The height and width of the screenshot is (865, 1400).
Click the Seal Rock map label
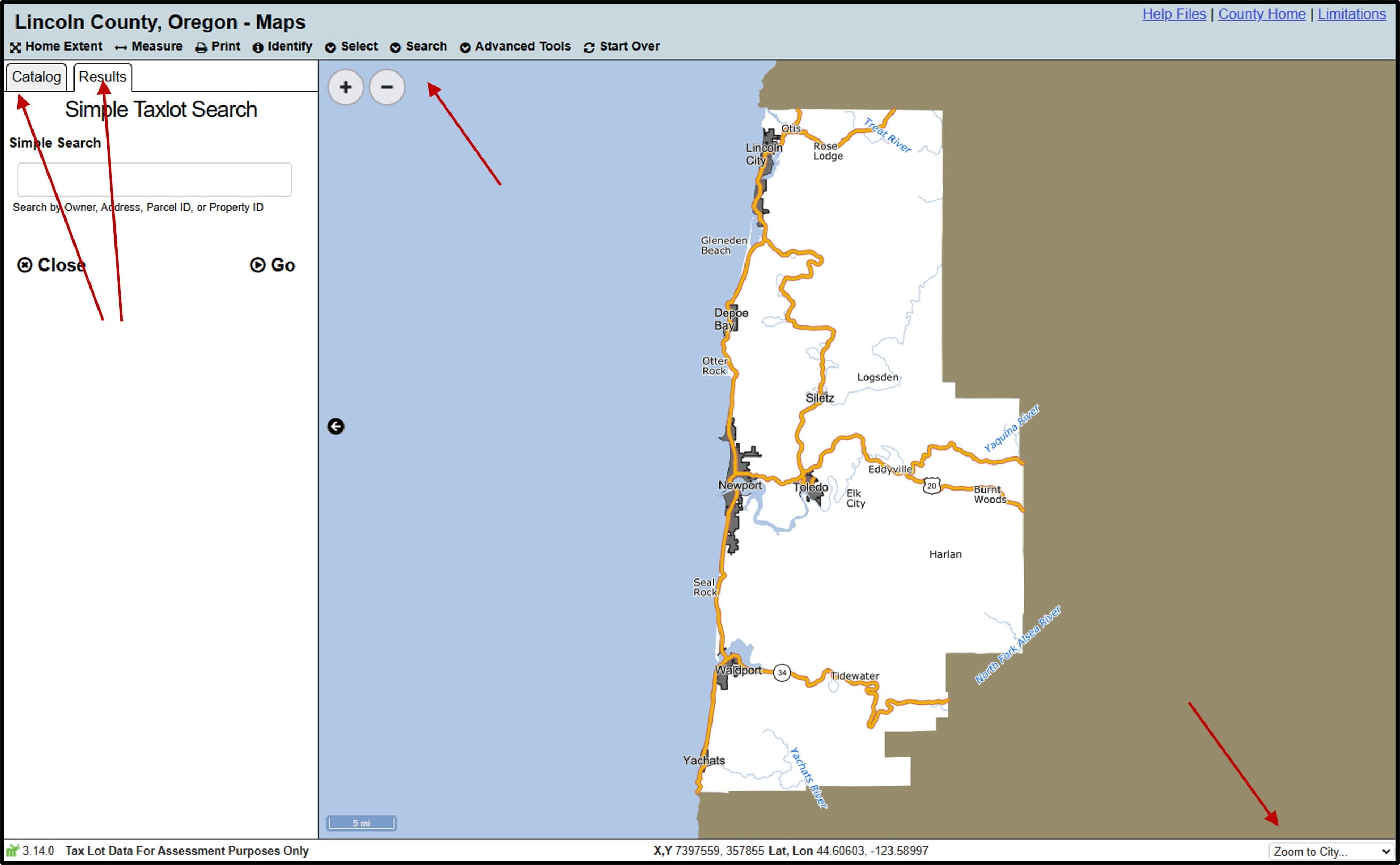[705, 587]
